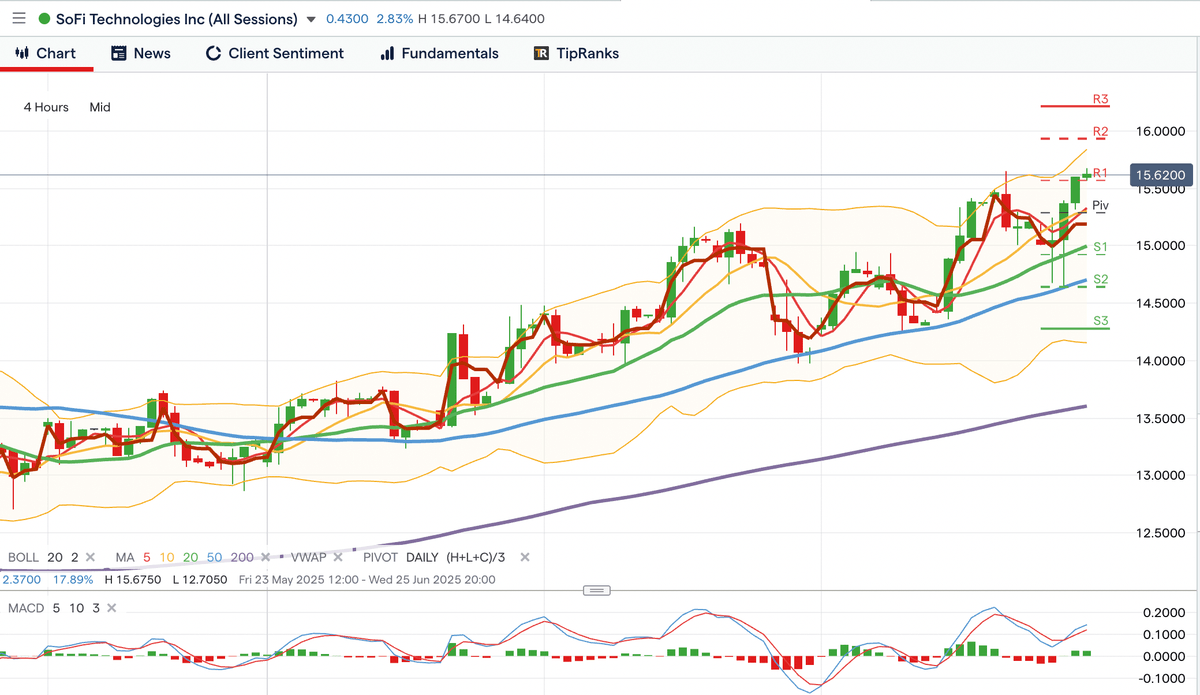This screenshot has height=695, width=1200.
Task: View the Fundamentals tab
Action: 439,53
